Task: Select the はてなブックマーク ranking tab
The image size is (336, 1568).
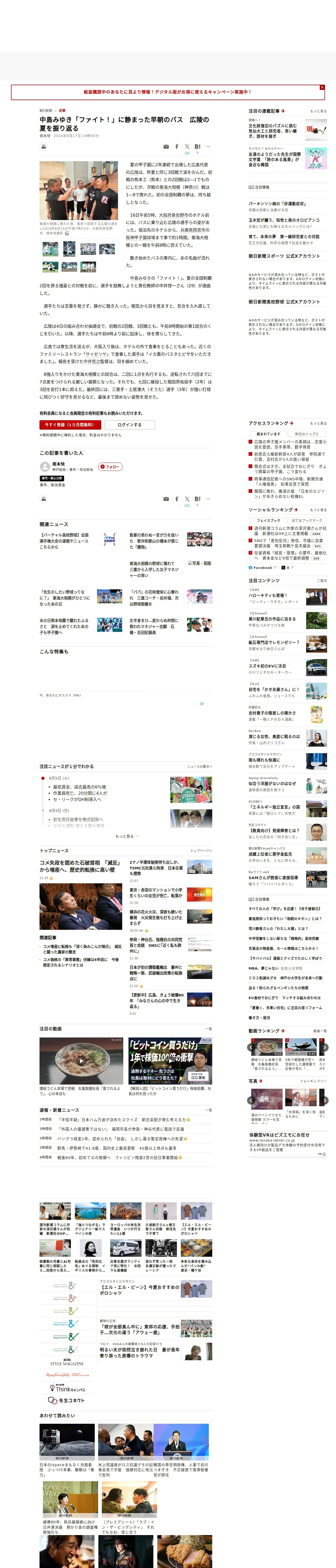Action: pyautogui.click(x=307, y=520)
